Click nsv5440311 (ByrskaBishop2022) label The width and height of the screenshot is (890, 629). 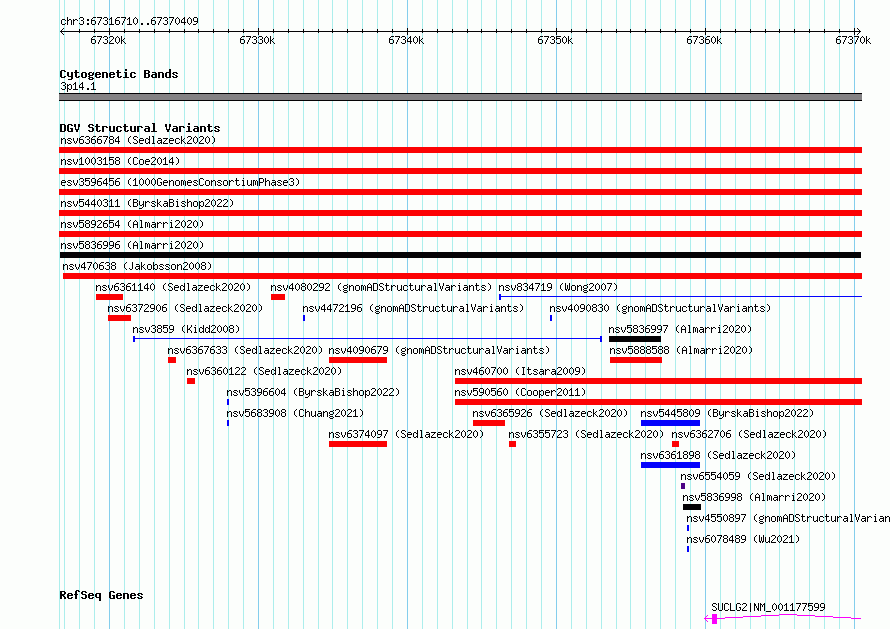147,203
